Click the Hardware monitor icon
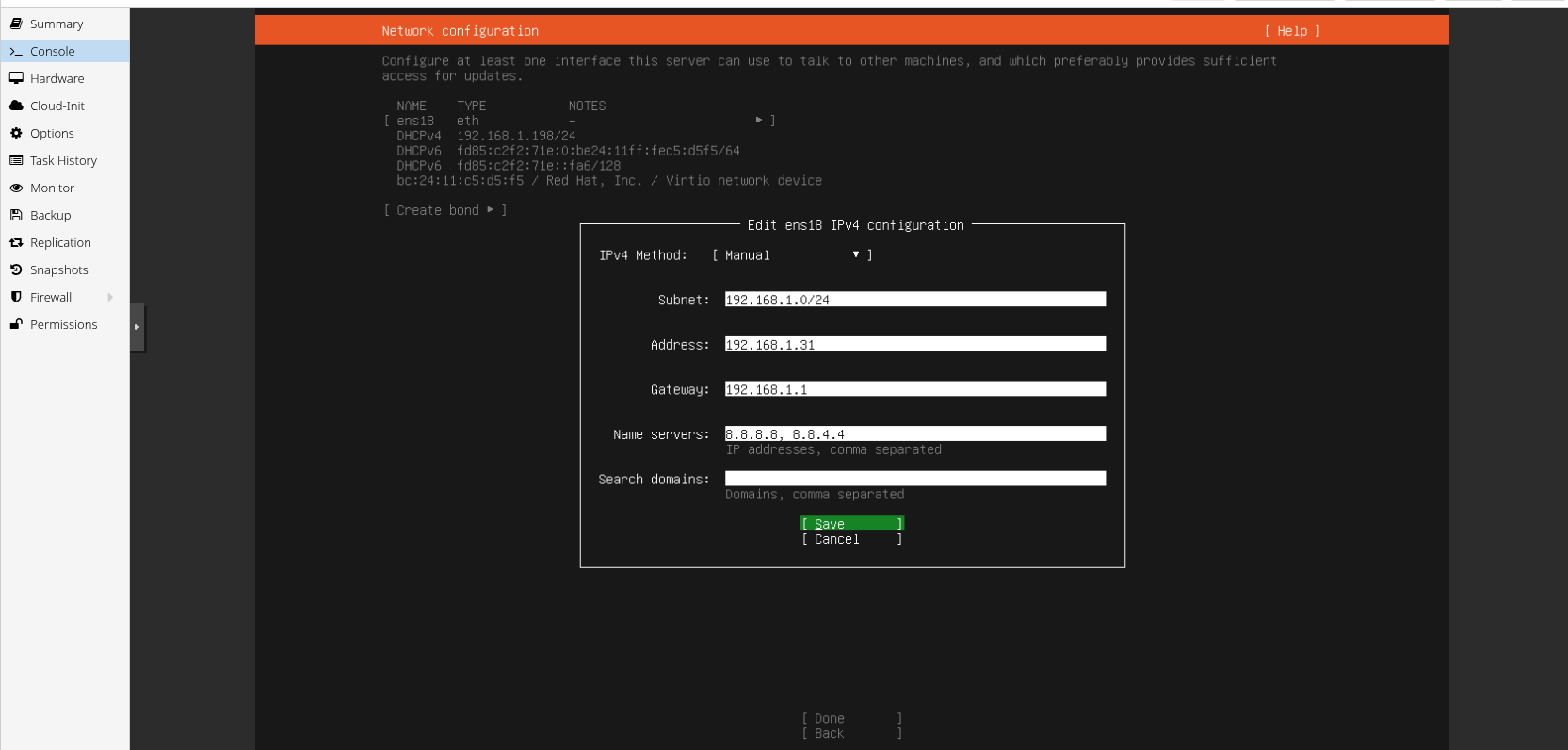Screen dimensions: 1568x750 tap(16, 78)
